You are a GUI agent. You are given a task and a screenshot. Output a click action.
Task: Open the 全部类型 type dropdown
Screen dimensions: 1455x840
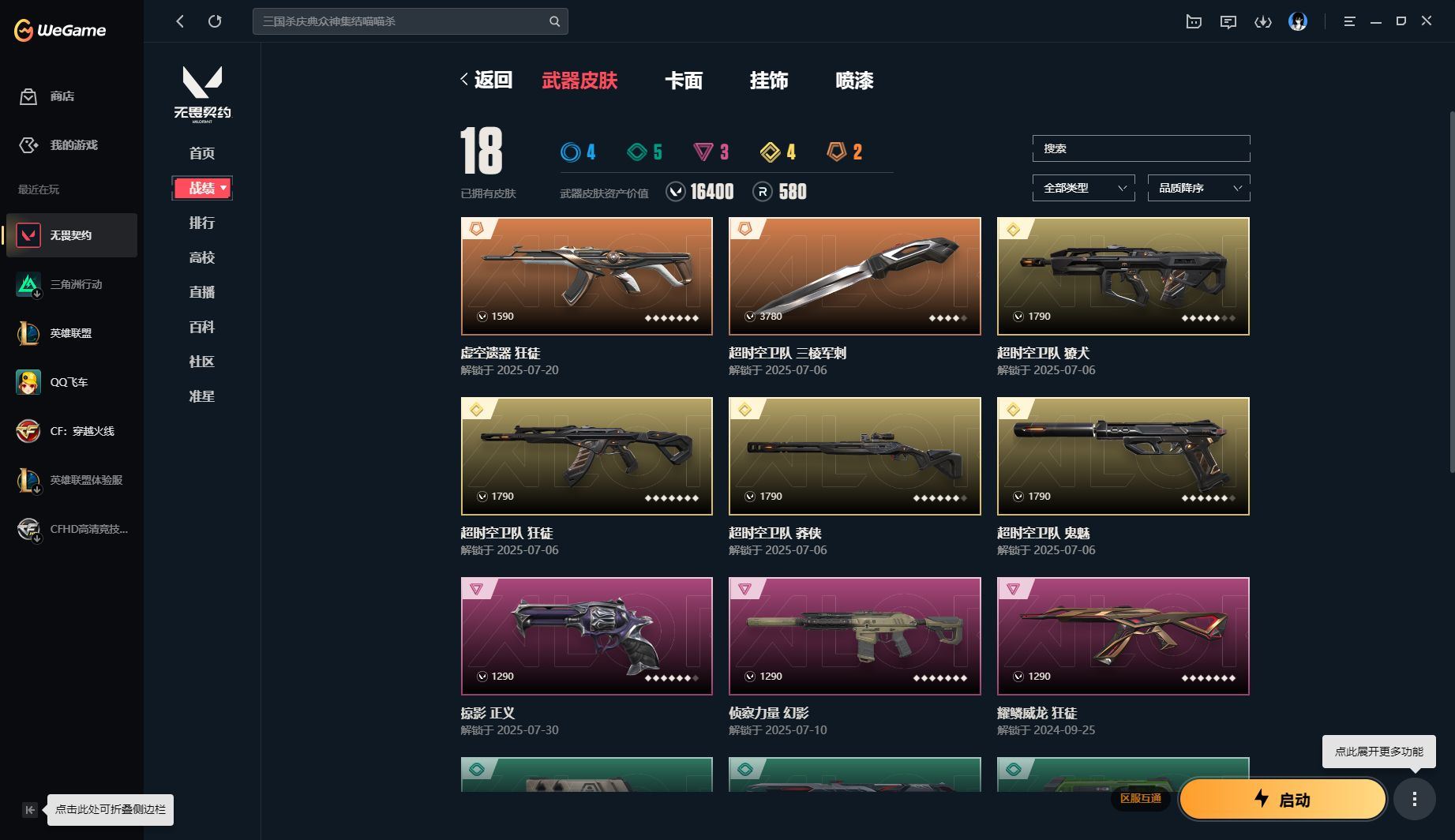[1083, 188]
